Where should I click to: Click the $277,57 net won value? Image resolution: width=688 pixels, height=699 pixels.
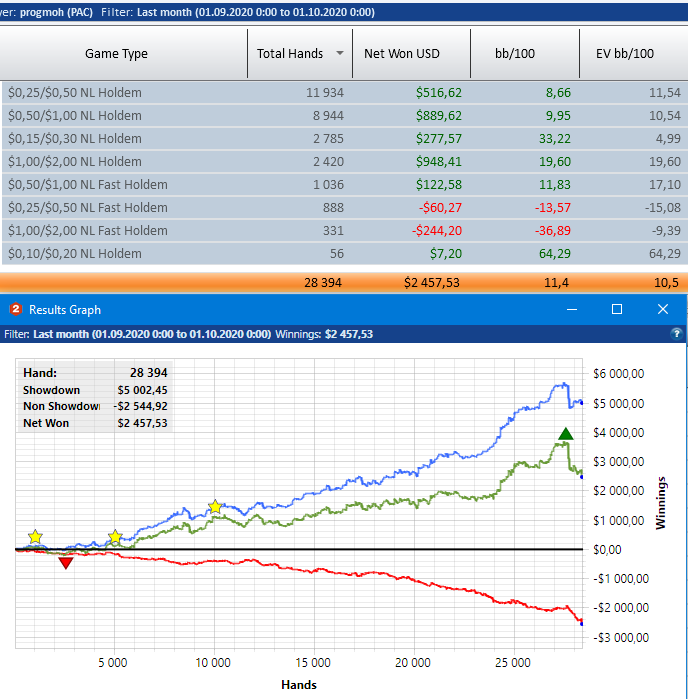[x=439, y=139]
